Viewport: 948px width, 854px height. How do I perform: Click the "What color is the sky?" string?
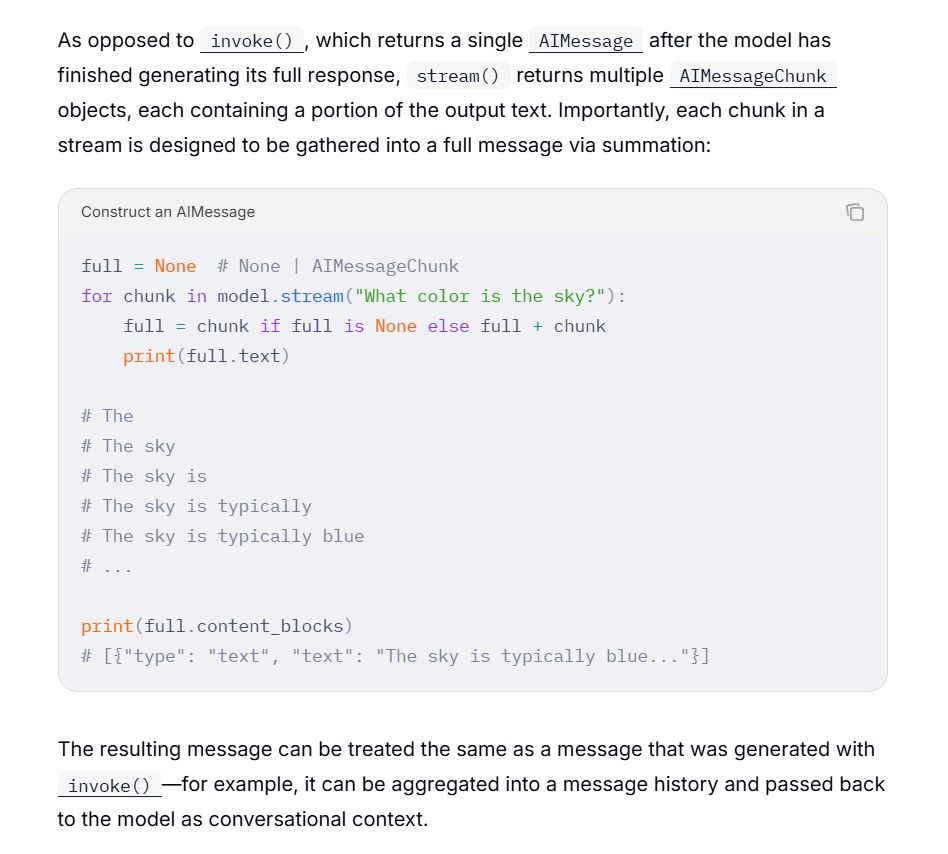tap(480, 296)
